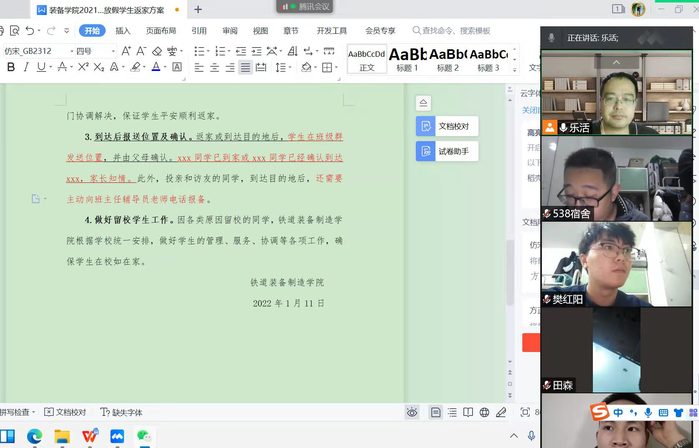This screenshot has height=448, width=699.
Task: Apply the 正文 paragraph style
Action: pos(366,59)
